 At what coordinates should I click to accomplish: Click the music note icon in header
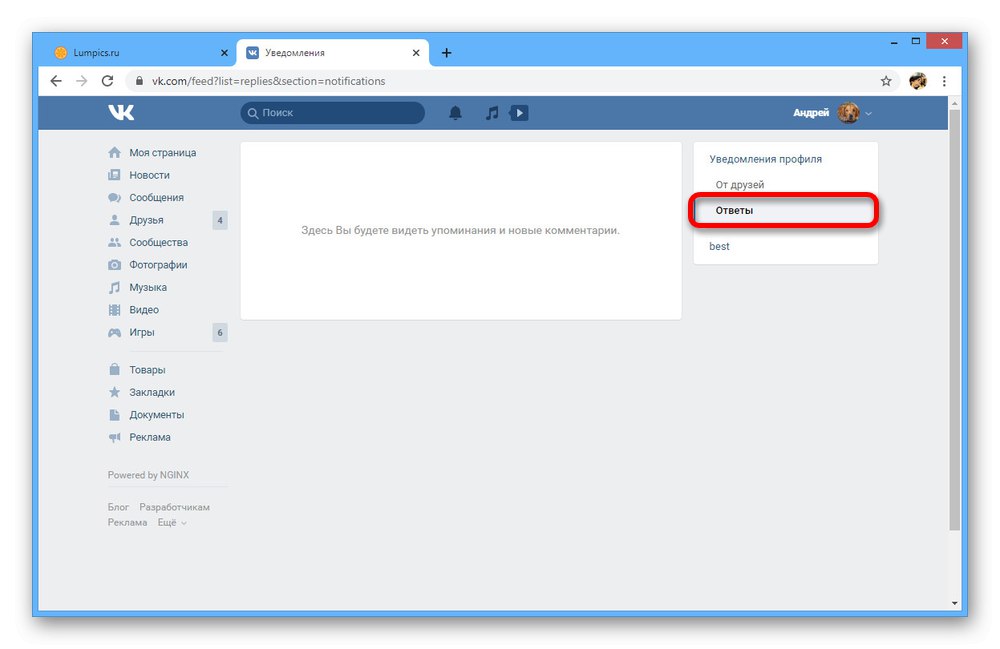492,113
